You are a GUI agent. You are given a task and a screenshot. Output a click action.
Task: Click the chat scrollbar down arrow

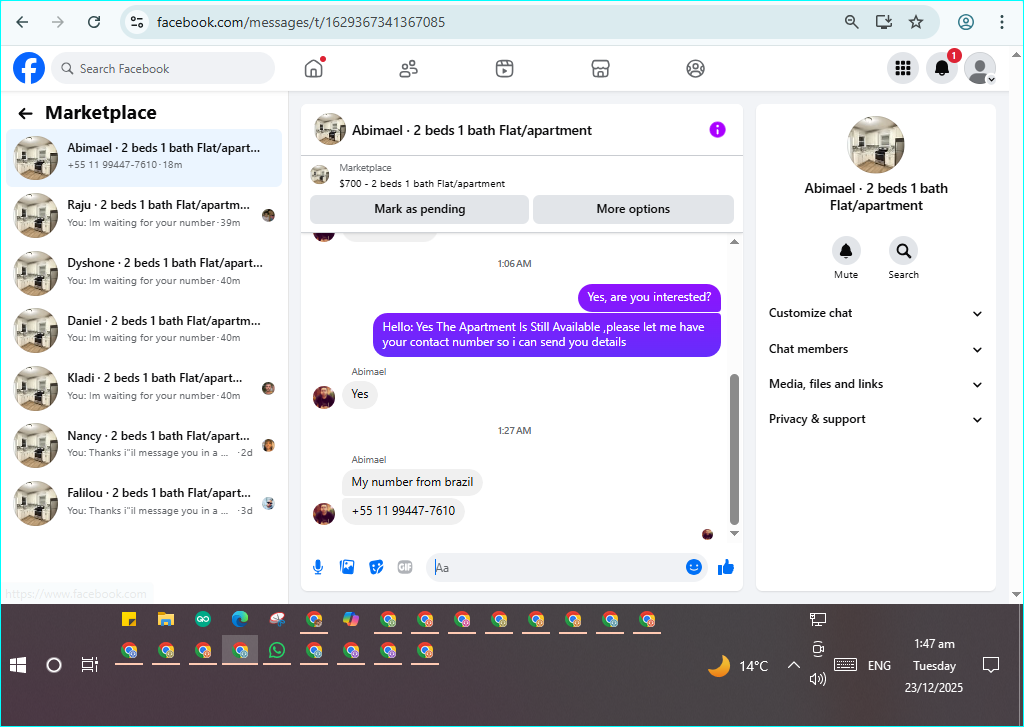tap(734, 534)
